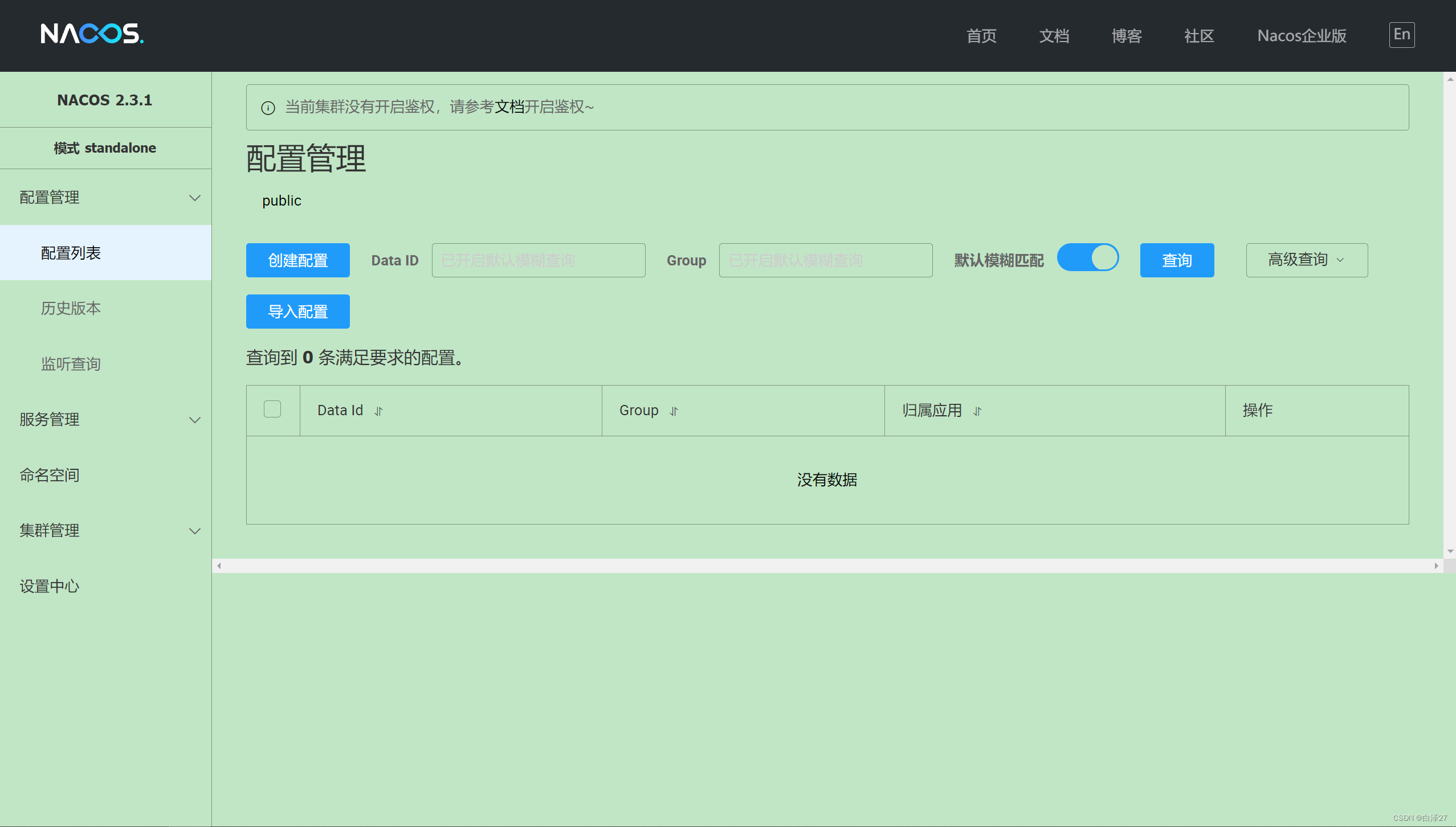Click the 文档 link in auth notice

pos(509,107)
